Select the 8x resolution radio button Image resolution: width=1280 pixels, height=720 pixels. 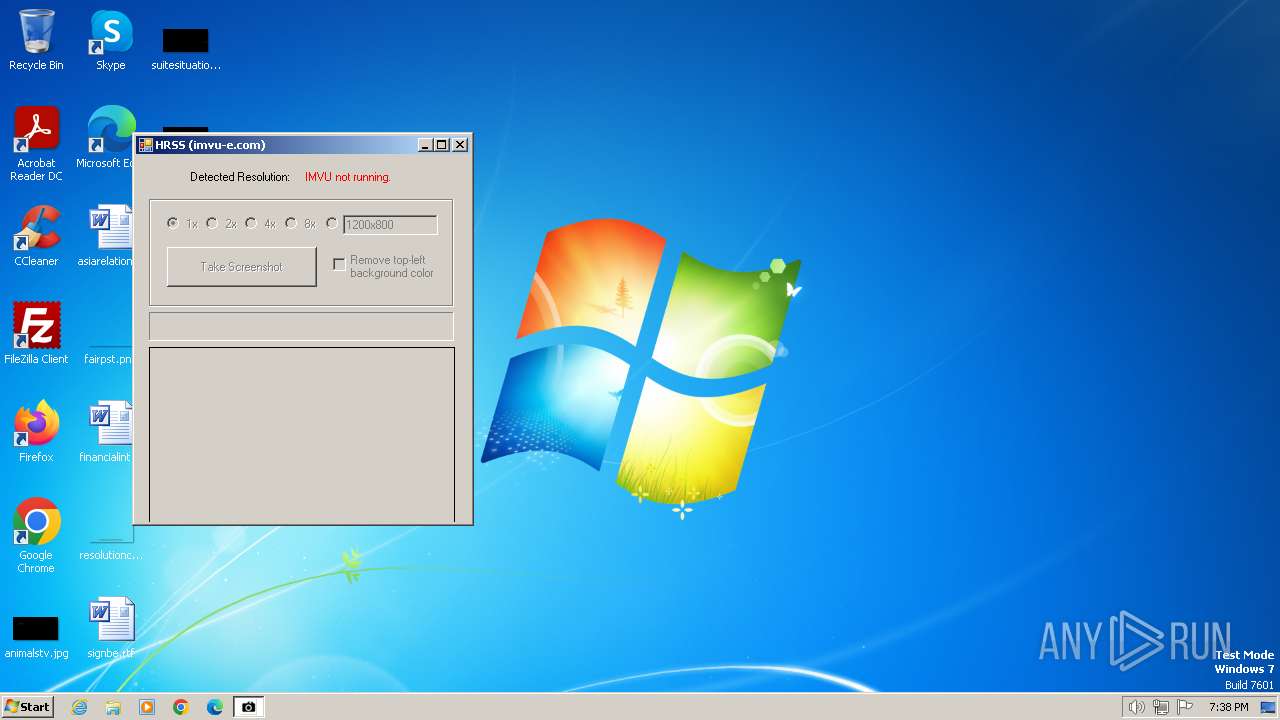click(291, 224)
